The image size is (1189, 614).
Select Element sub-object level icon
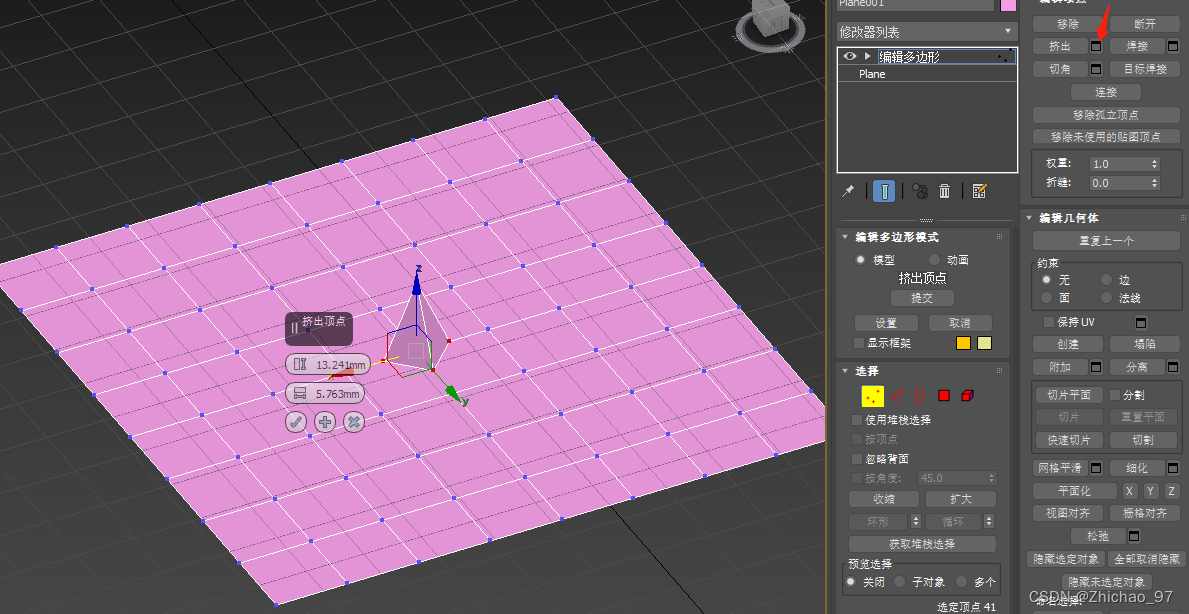coord(968,396)
